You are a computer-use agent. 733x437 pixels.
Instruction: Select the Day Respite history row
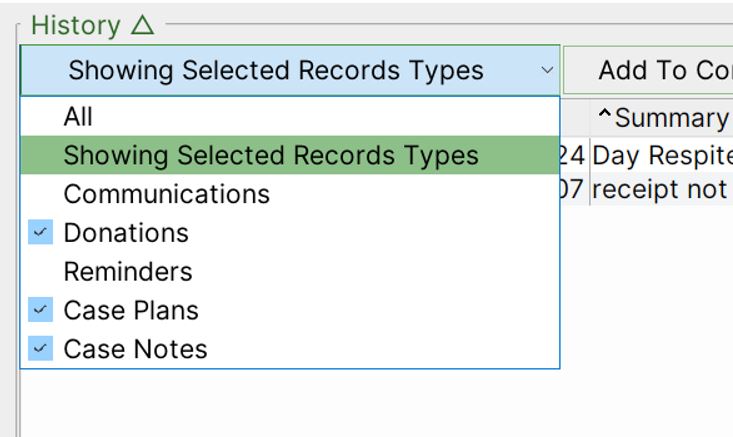[x=662, y=155]
